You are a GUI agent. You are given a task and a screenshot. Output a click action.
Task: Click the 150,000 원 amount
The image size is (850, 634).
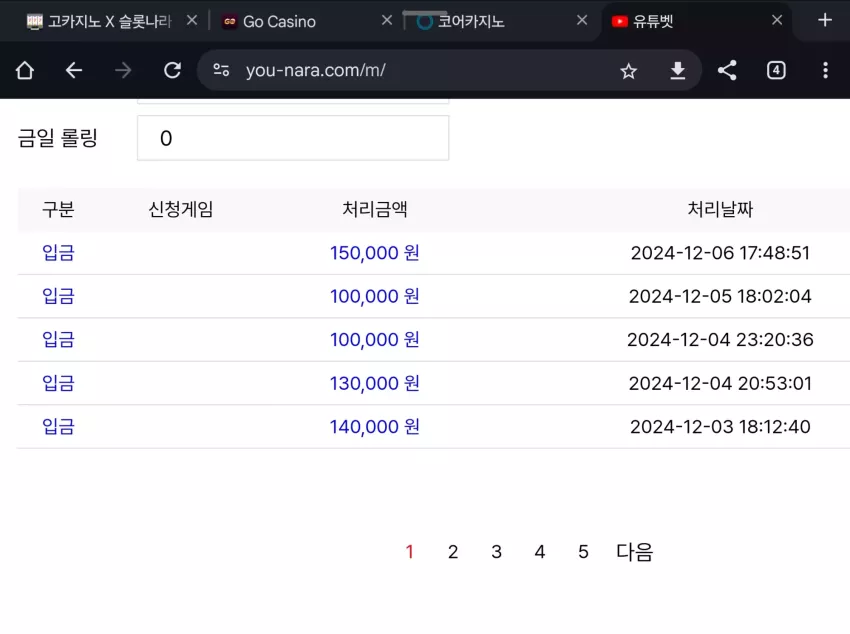[375, 253]
